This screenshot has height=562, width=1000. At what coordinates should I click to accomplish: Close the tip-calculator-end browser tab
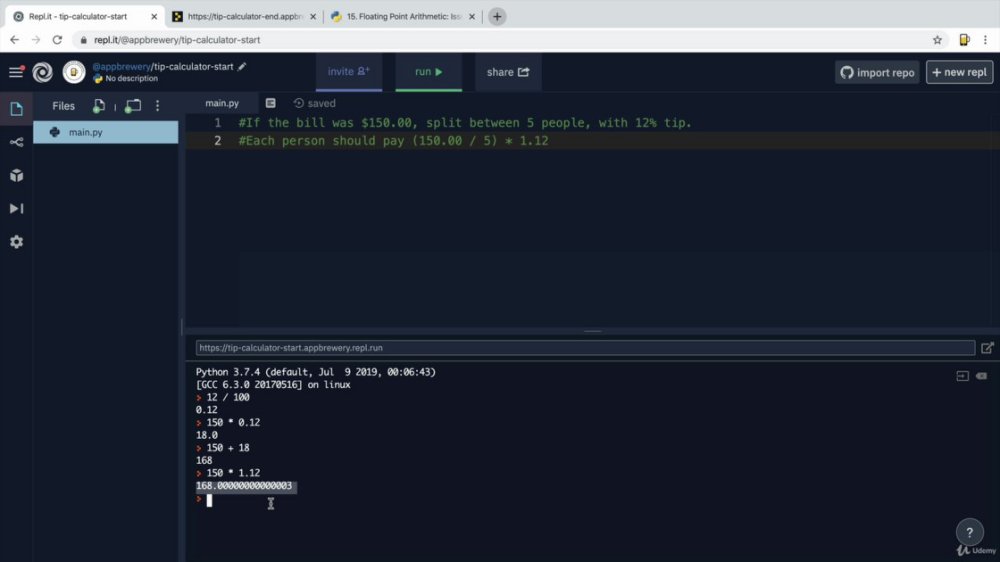coord(313,17)
